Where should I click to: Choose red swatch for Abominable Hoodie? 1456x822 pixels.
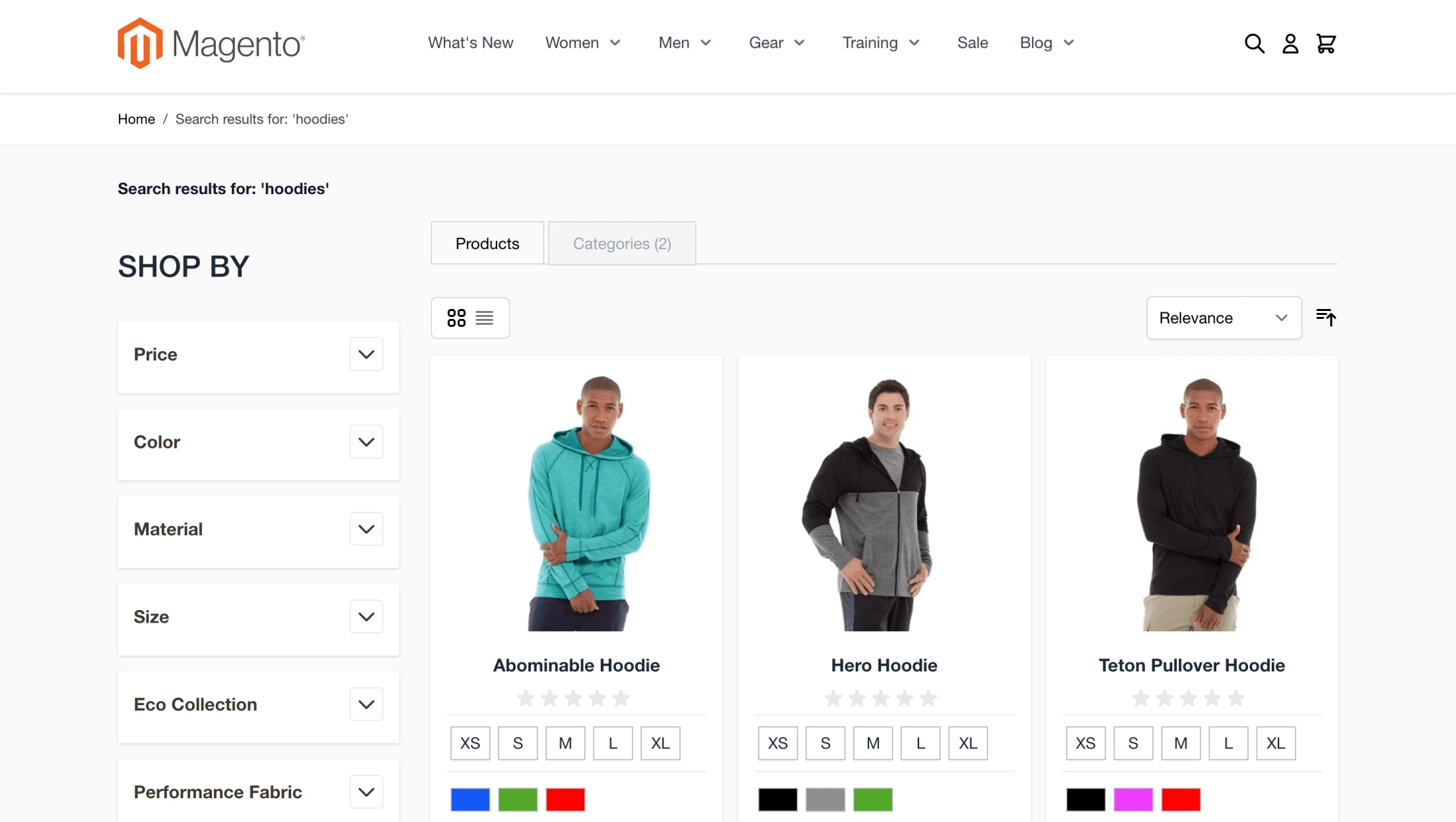tap(565, 800)
